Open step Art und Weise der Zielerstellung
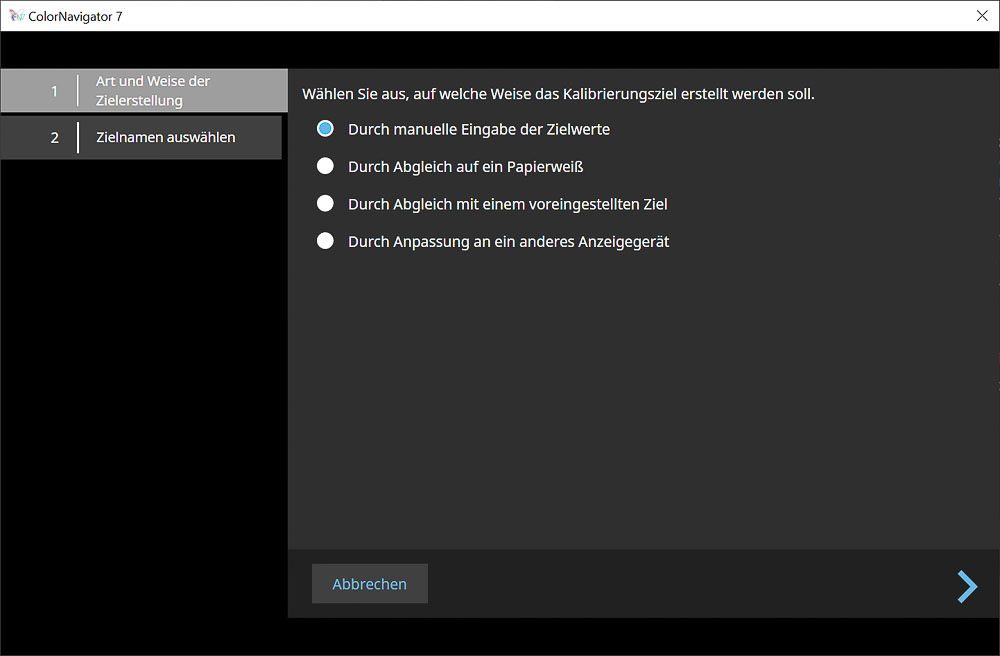The image size is (1000, 656). point(153,91)
